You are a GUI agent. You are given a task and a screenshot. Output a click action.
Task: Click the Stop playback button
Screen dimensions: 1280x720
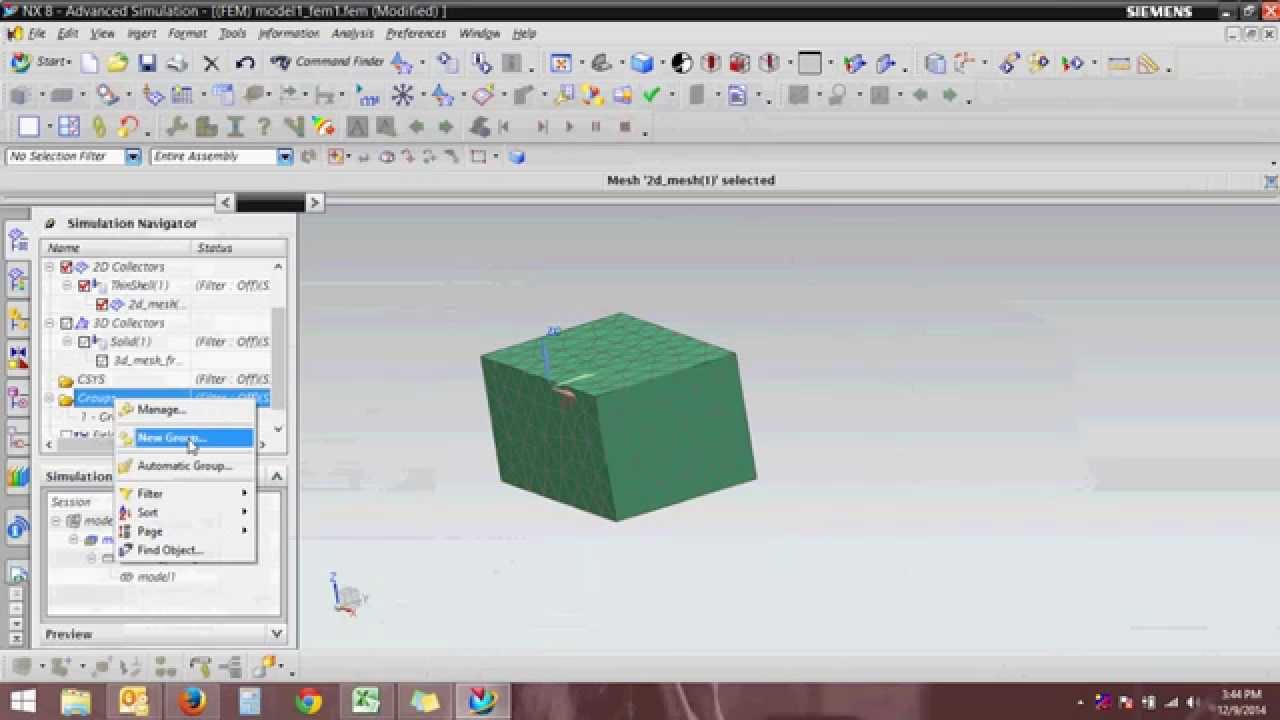point(625,127)
